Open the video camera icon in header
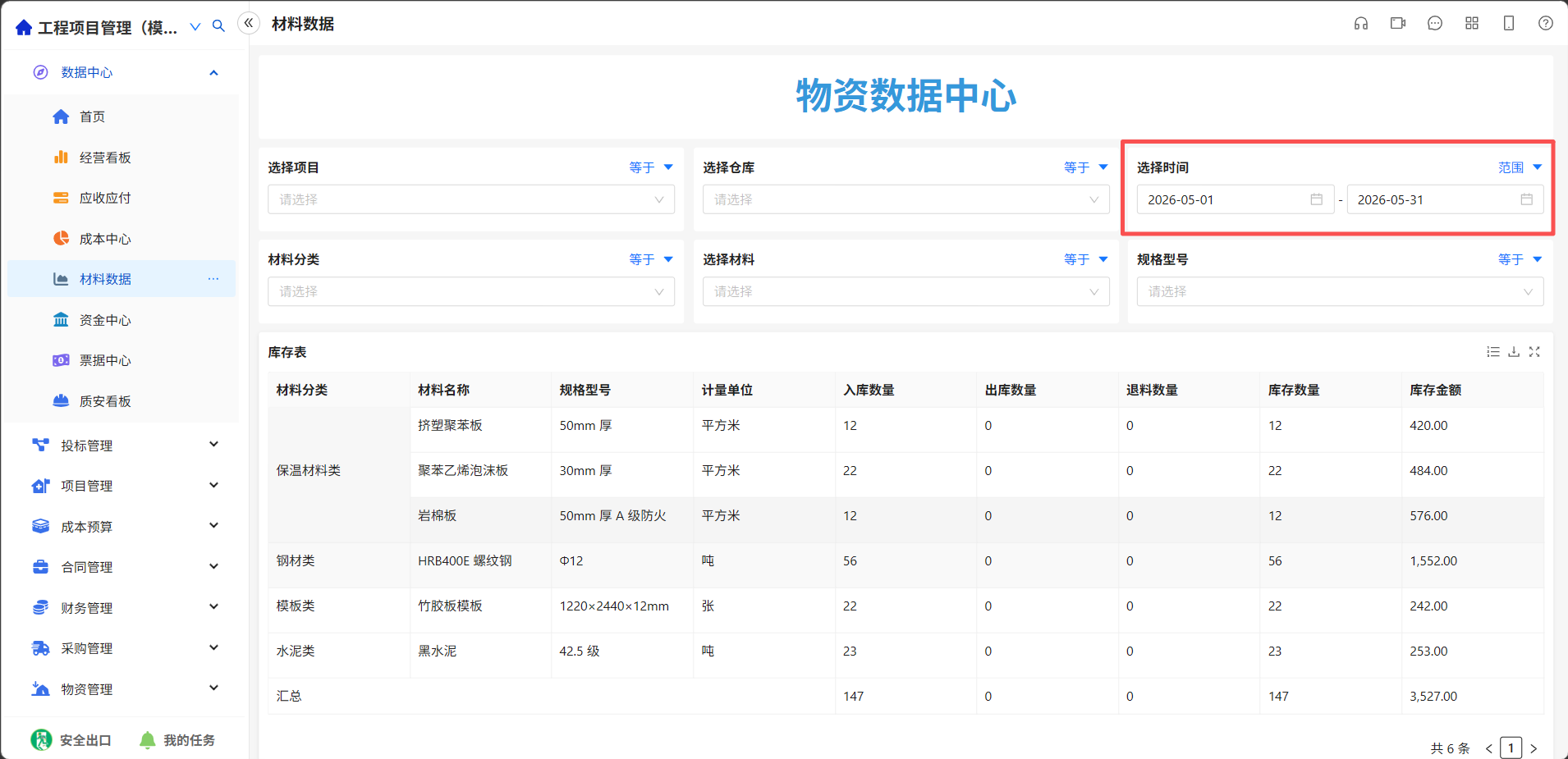This screenshot has height=759, width=1568. (x=1398, y=24)
